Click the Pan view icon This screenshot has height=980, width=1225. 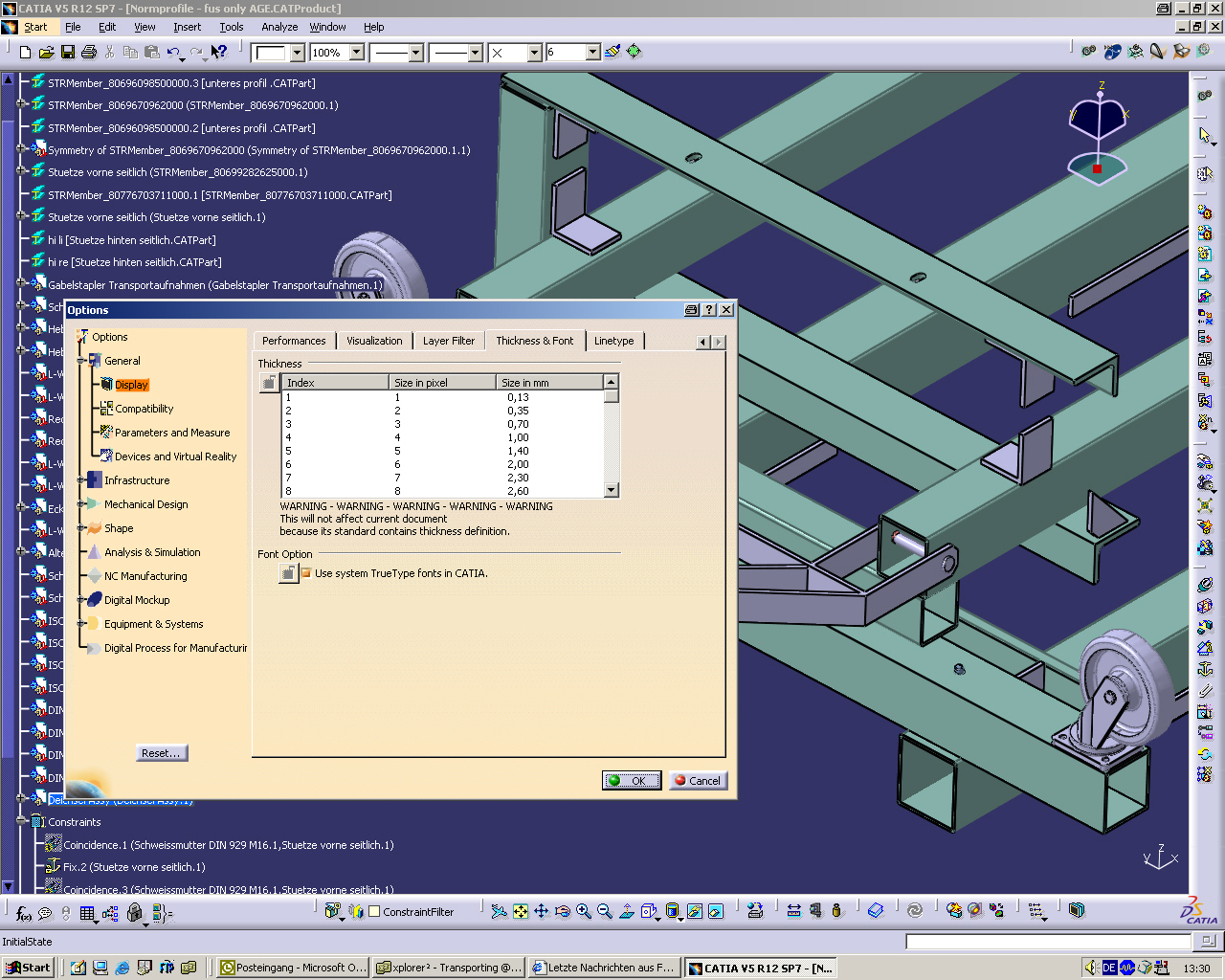click(541, 911)
